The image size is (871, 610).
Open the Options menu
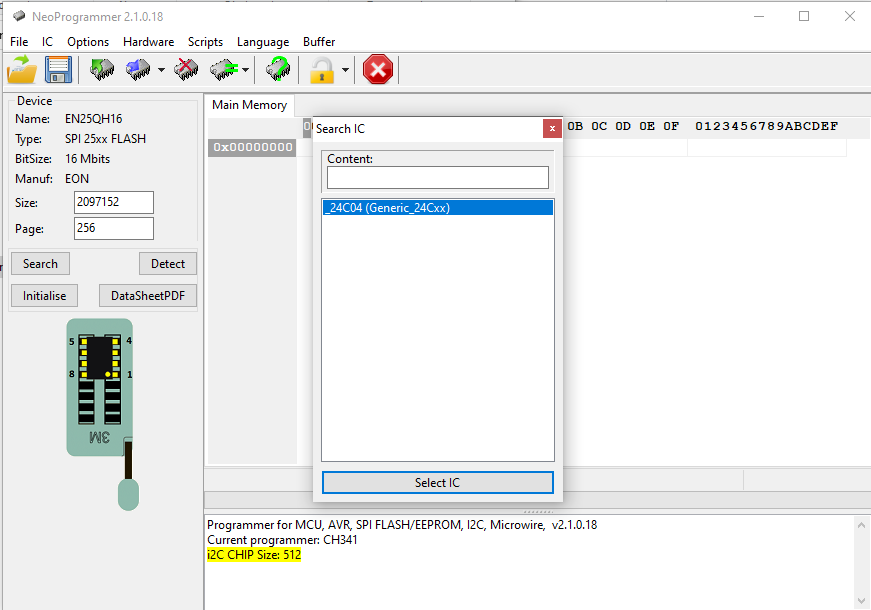click(88, 42)
